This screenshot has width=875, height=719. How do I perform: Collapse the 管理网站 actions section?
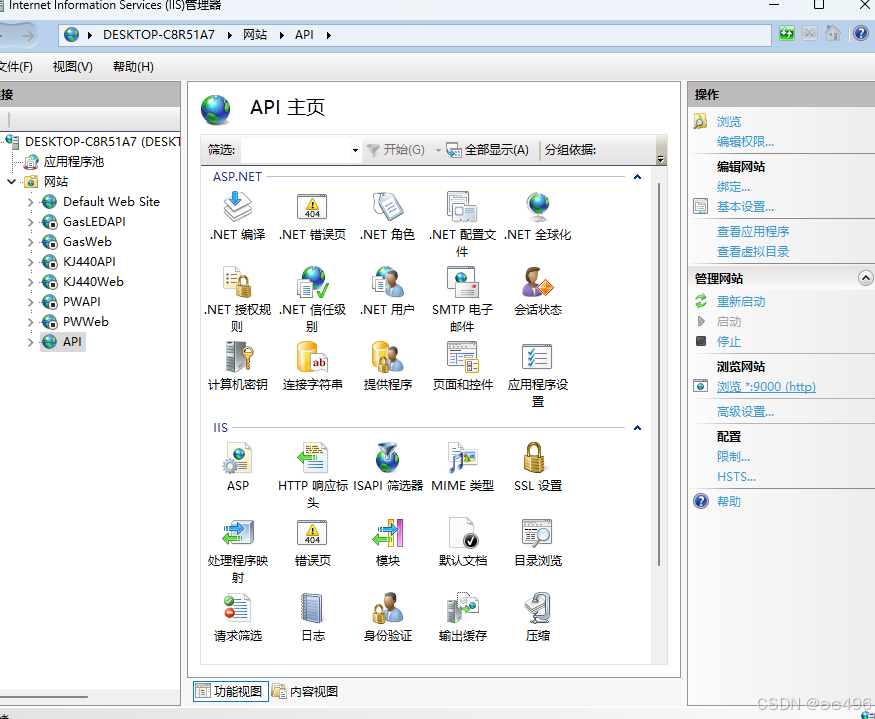coord(865,278)
